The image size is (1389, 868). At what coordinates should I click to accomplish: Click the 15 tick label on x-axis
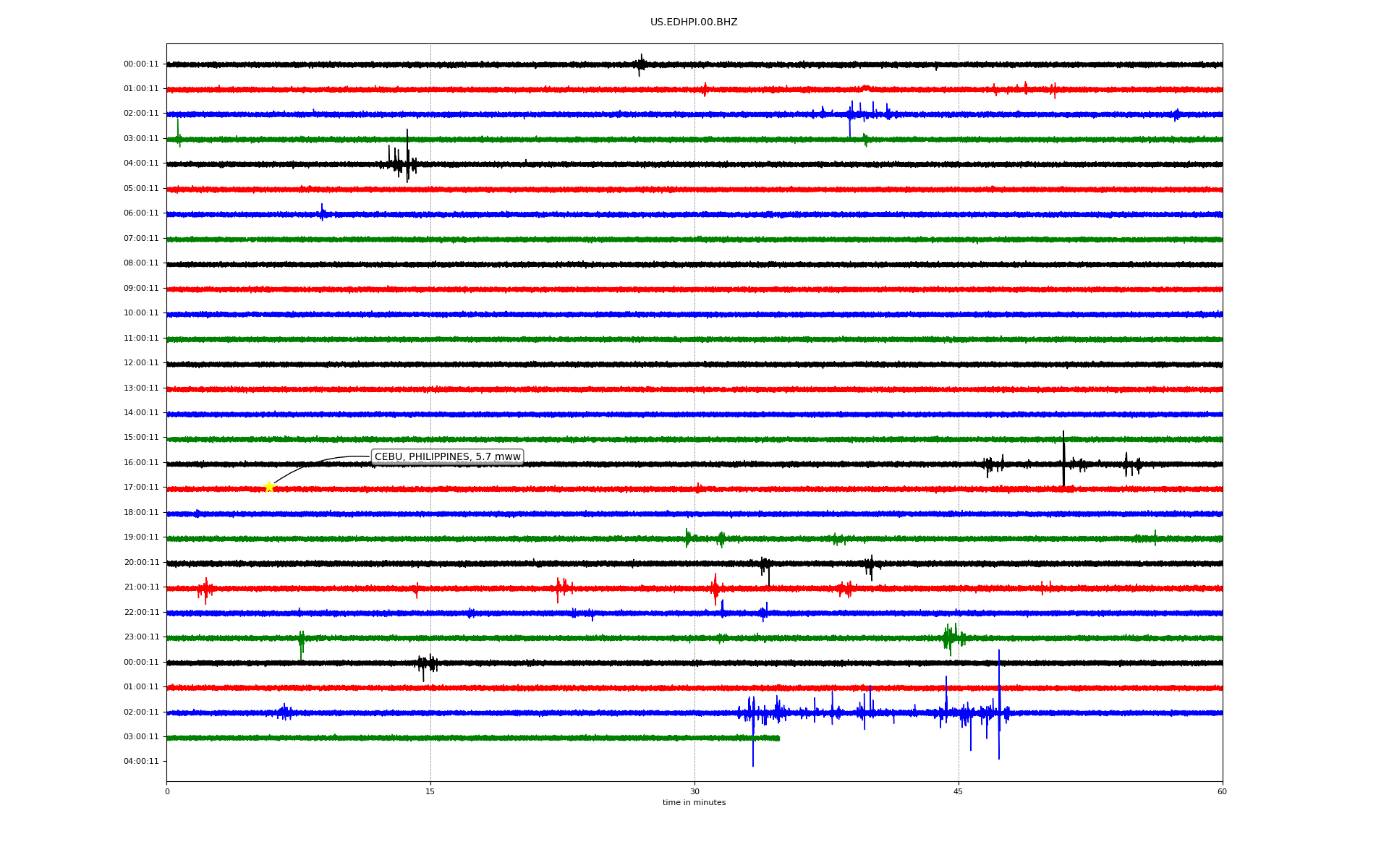click(x=430, y=791)
